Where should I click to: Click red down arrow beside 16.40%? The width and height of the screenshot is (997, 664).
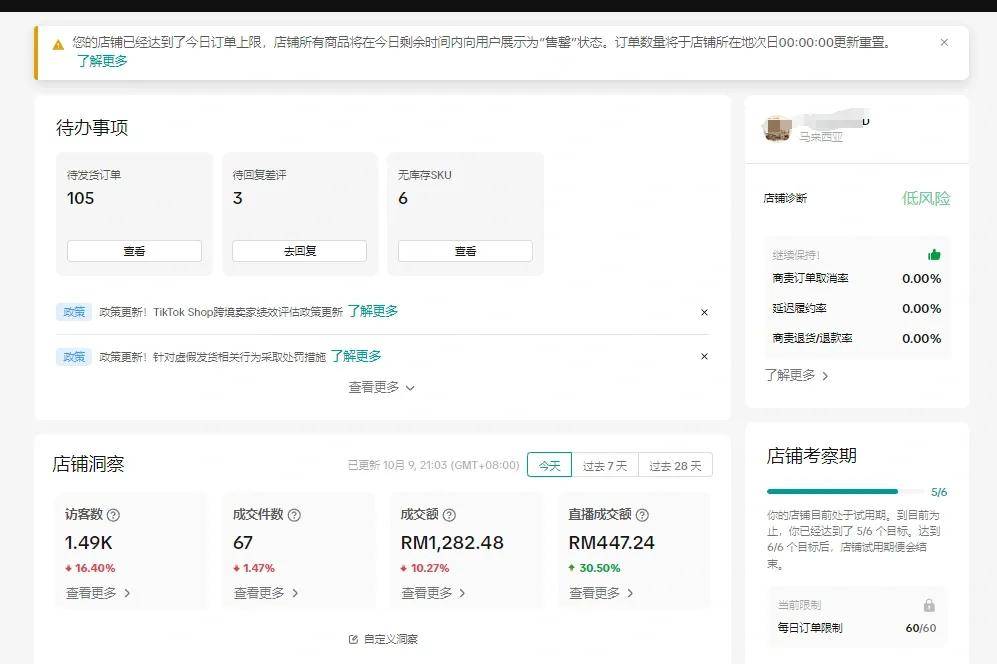68,568
